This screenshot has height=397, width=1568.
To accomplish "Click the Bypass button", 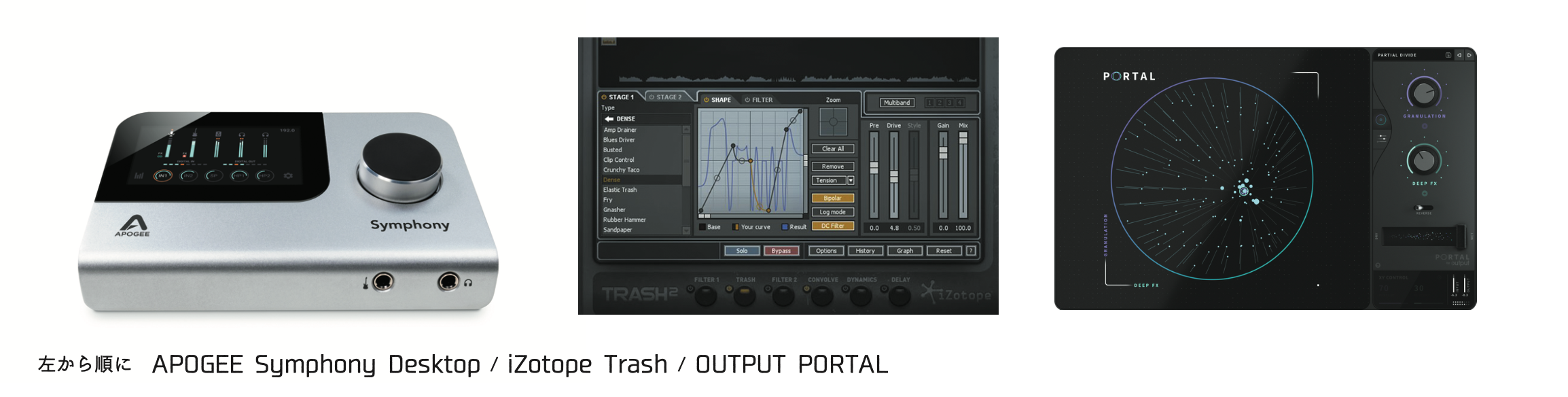I will (781, 251).
